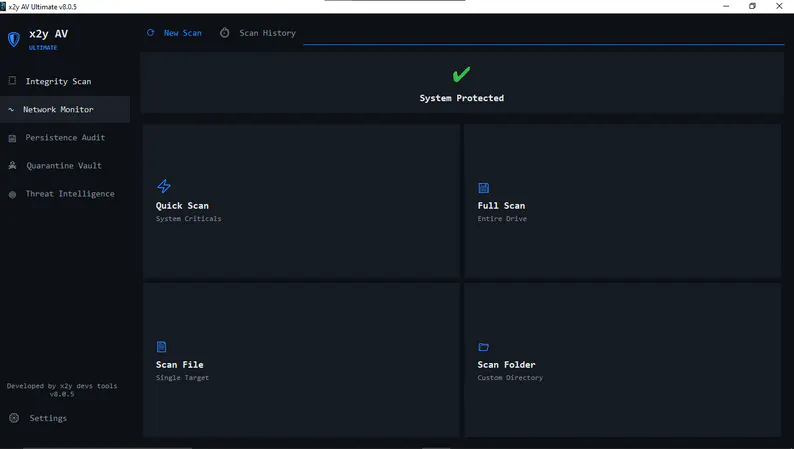Image resolution: width=794 pixels, height=449 pixels.
Task: Click the Threat Intelligence dot icon
Action: tap(12, 194)
